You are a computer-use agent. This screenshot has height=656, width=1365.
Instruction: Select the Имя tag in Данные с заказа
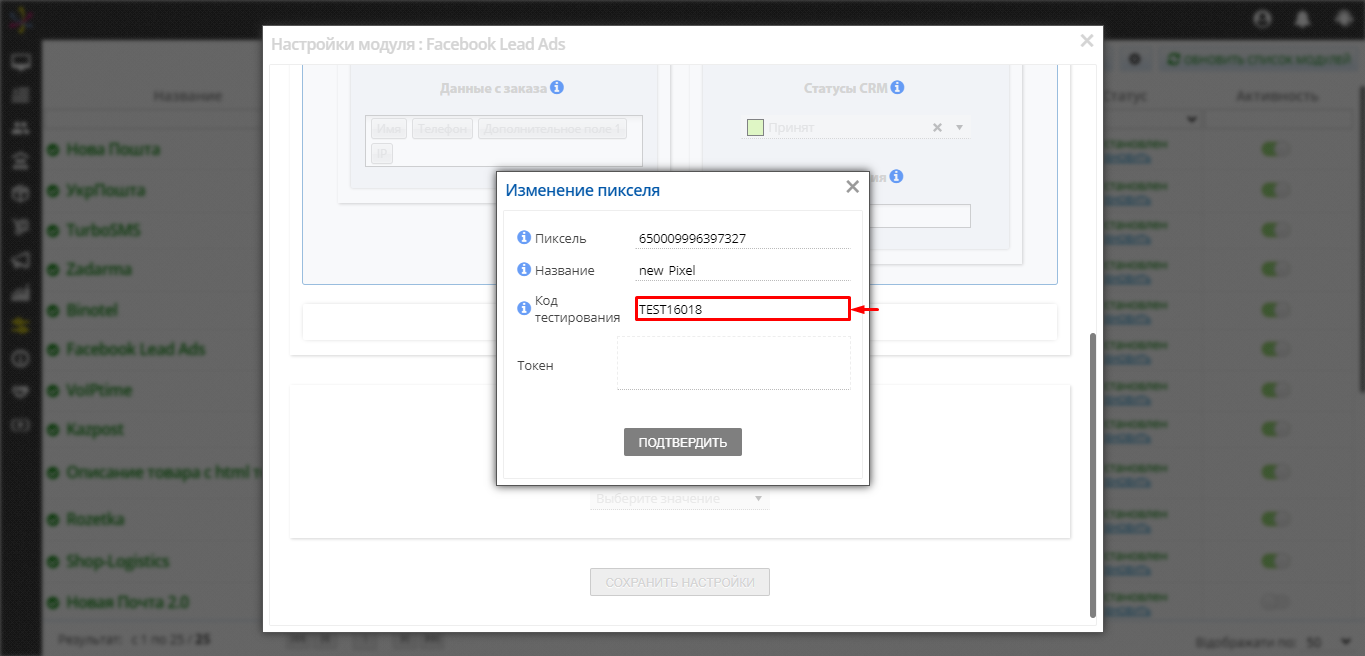tap(389, 129)
